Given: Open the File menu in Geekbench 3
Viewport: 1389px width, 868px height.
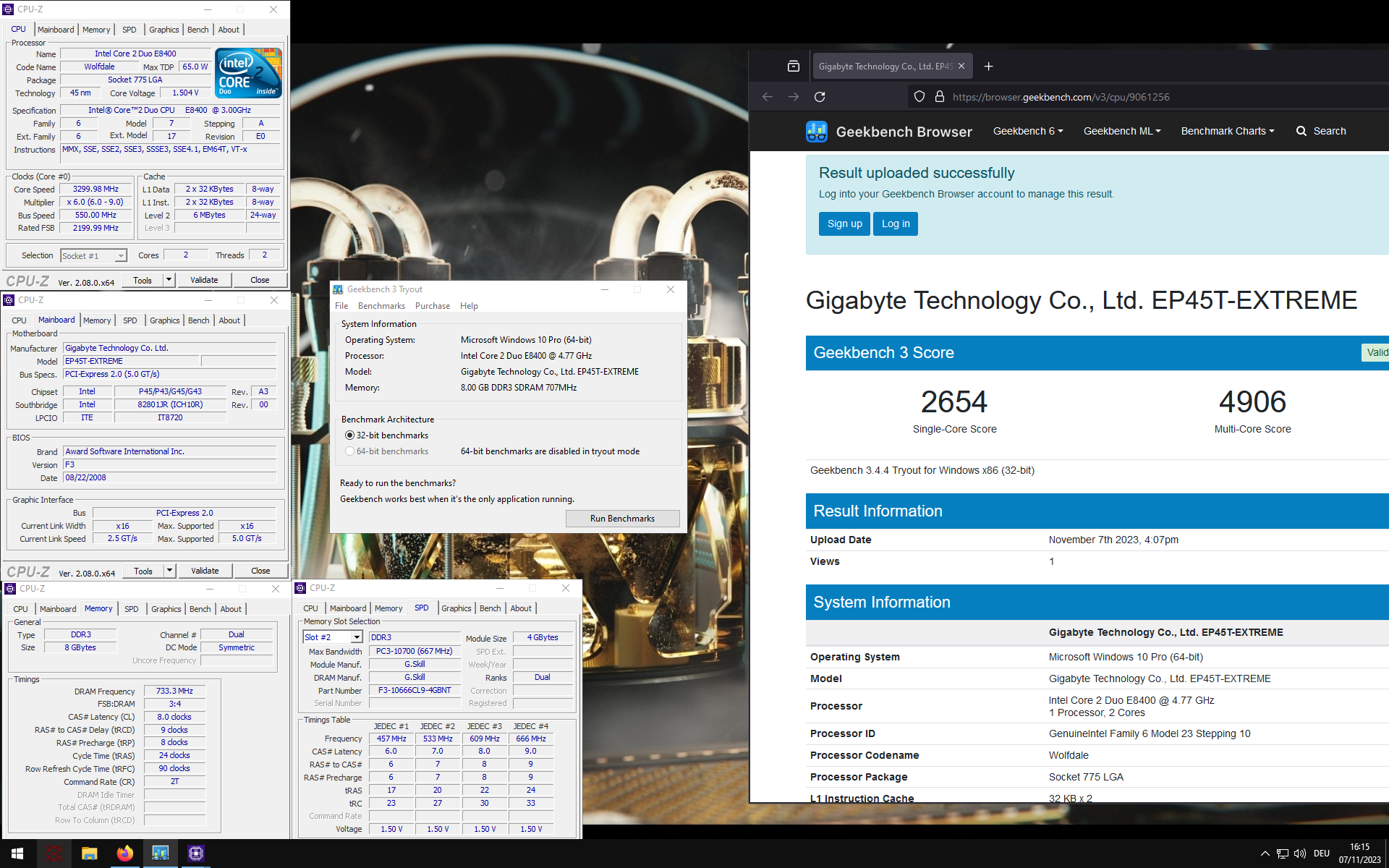Looking at the screenshot, I should click(341, 306).
